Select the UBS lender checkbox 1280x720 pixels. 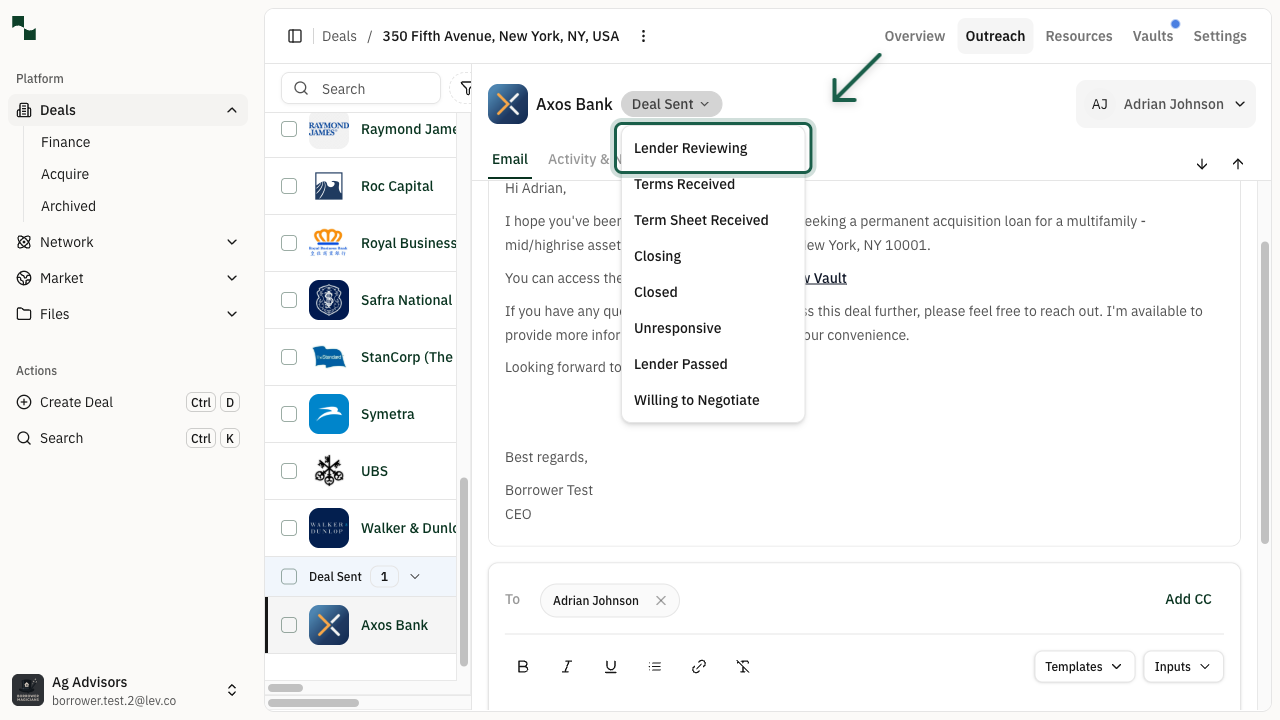289,471
